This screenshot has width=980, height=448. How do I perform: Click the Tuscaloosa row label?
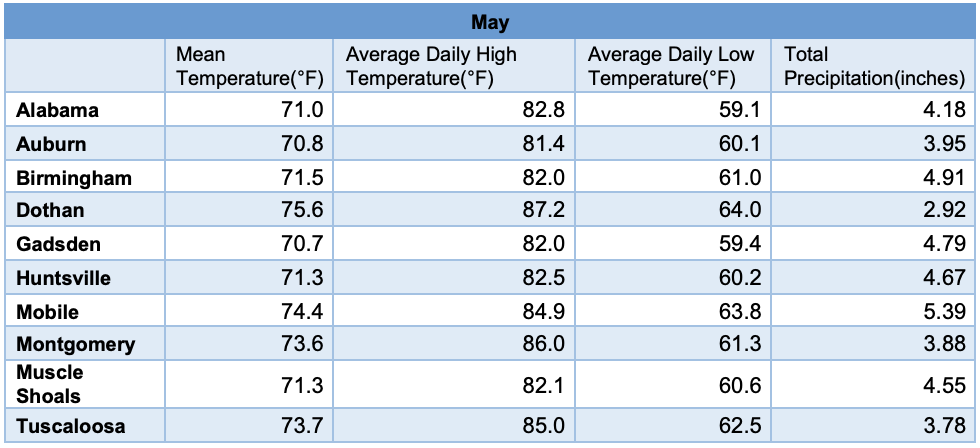tap(71, 426)
